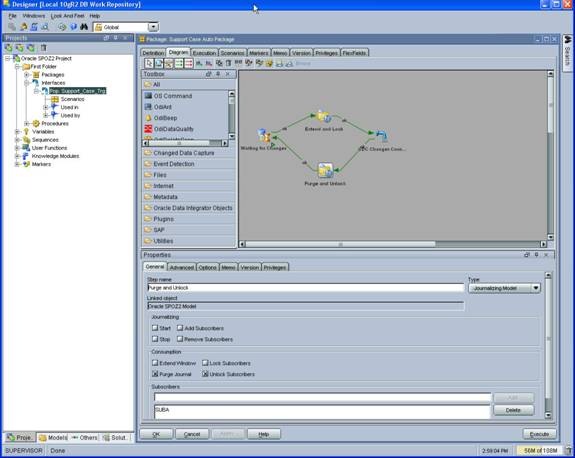Pick the OdiAnt tool in the Toolbox
The width and height of the screenshot is (575, 458).
coord(158,107)
